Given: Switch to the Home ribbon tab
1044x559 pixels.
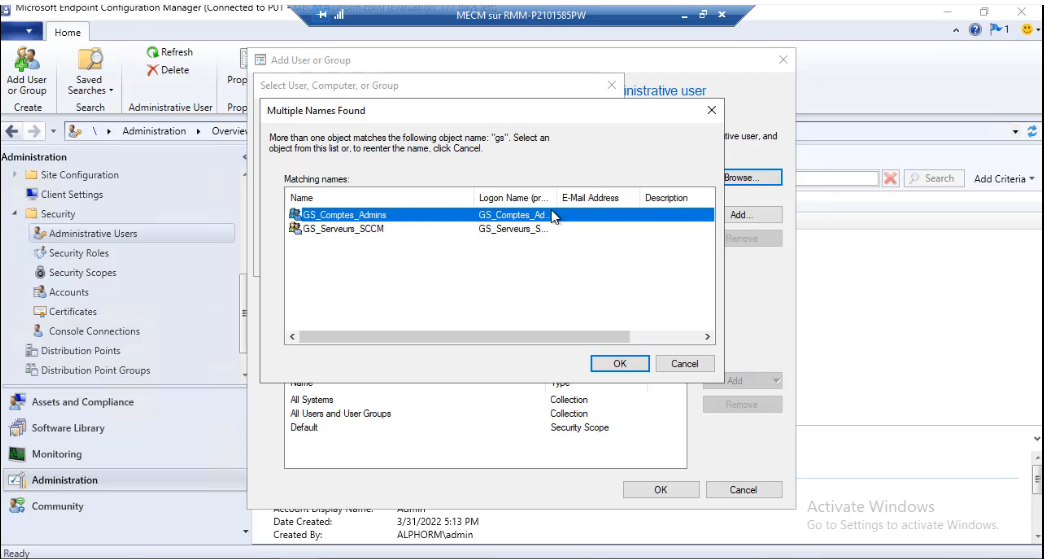Looking at the screenshot, I should 68,32.
